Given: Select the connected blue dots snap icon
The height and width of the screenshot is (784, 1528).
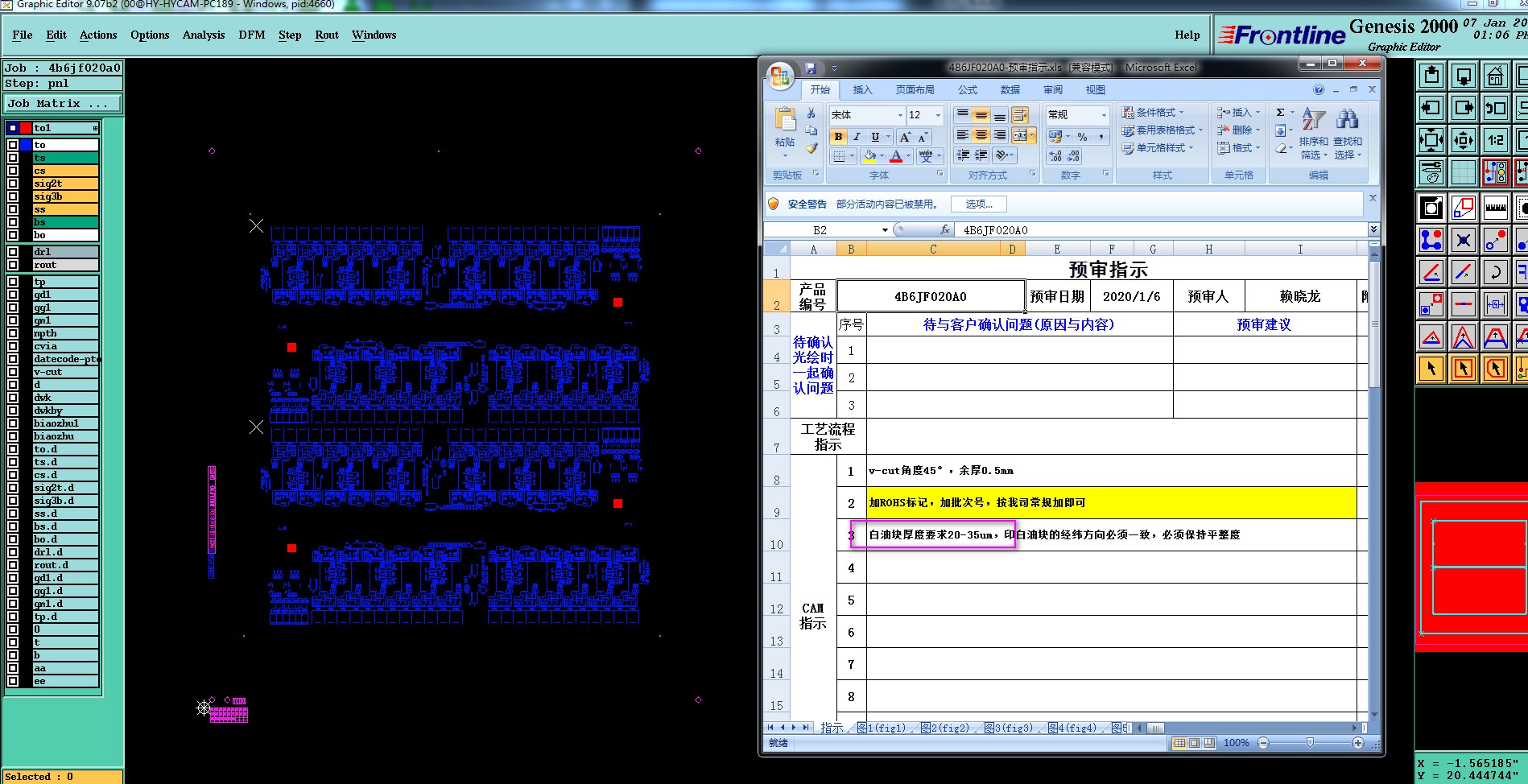Looking at the screenshot, I should [1431, 240].
